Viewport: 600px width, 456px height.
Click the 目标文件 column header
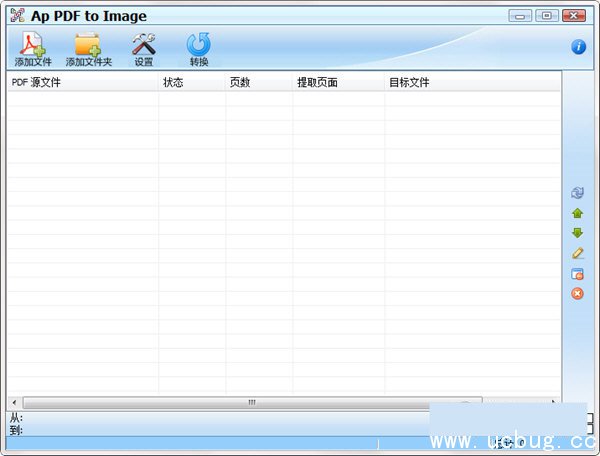472,82
